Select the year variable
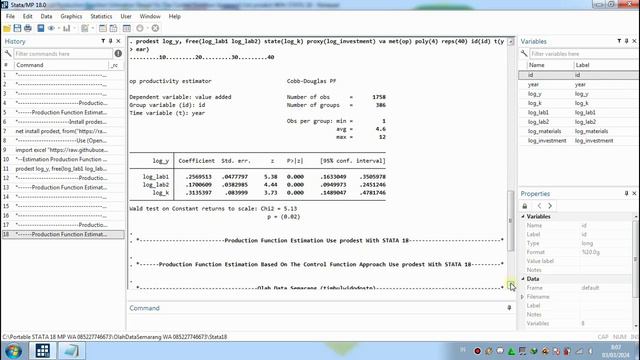 (x=579, y=84)
